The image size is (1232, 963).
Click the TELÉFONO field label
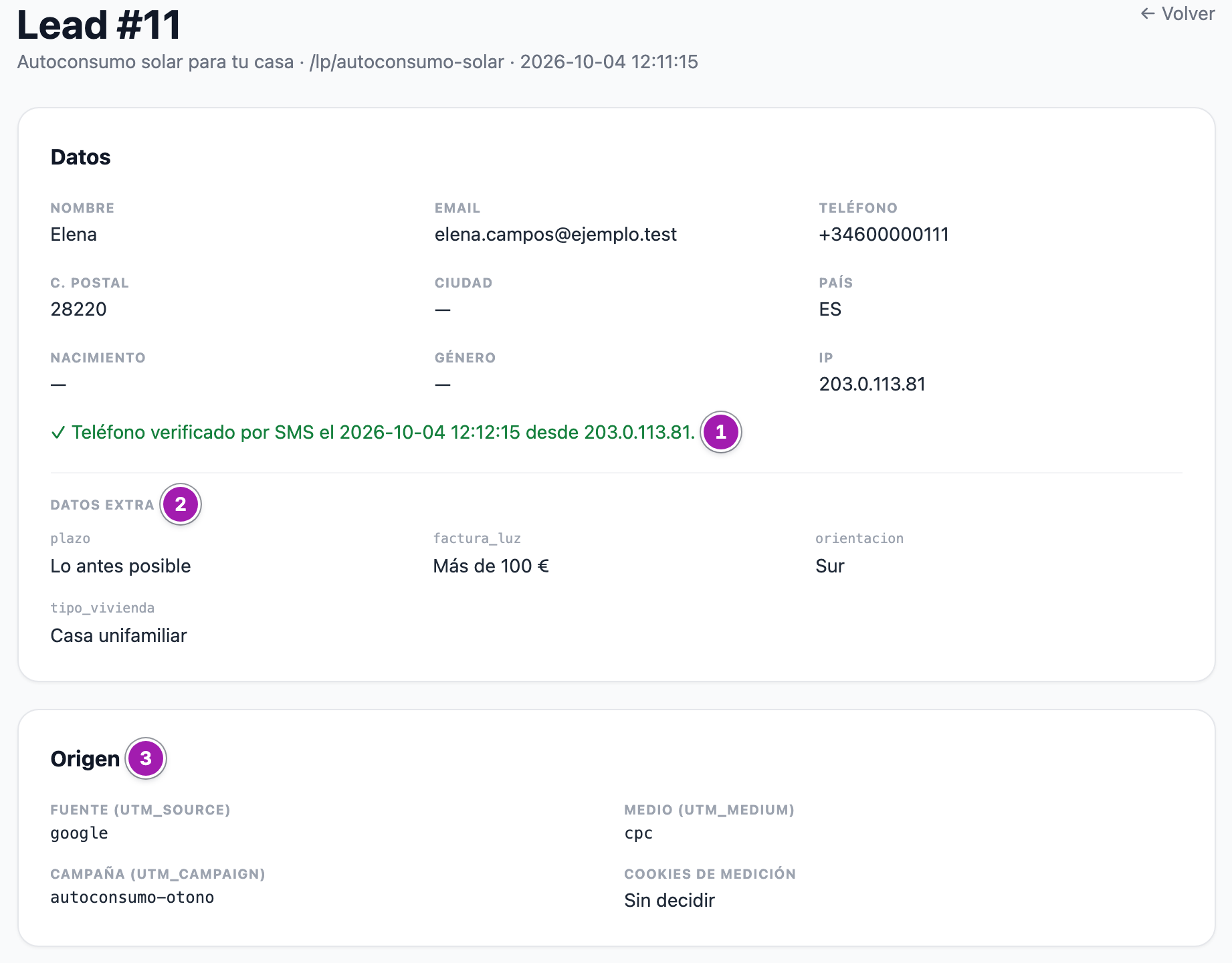[858, 208]
